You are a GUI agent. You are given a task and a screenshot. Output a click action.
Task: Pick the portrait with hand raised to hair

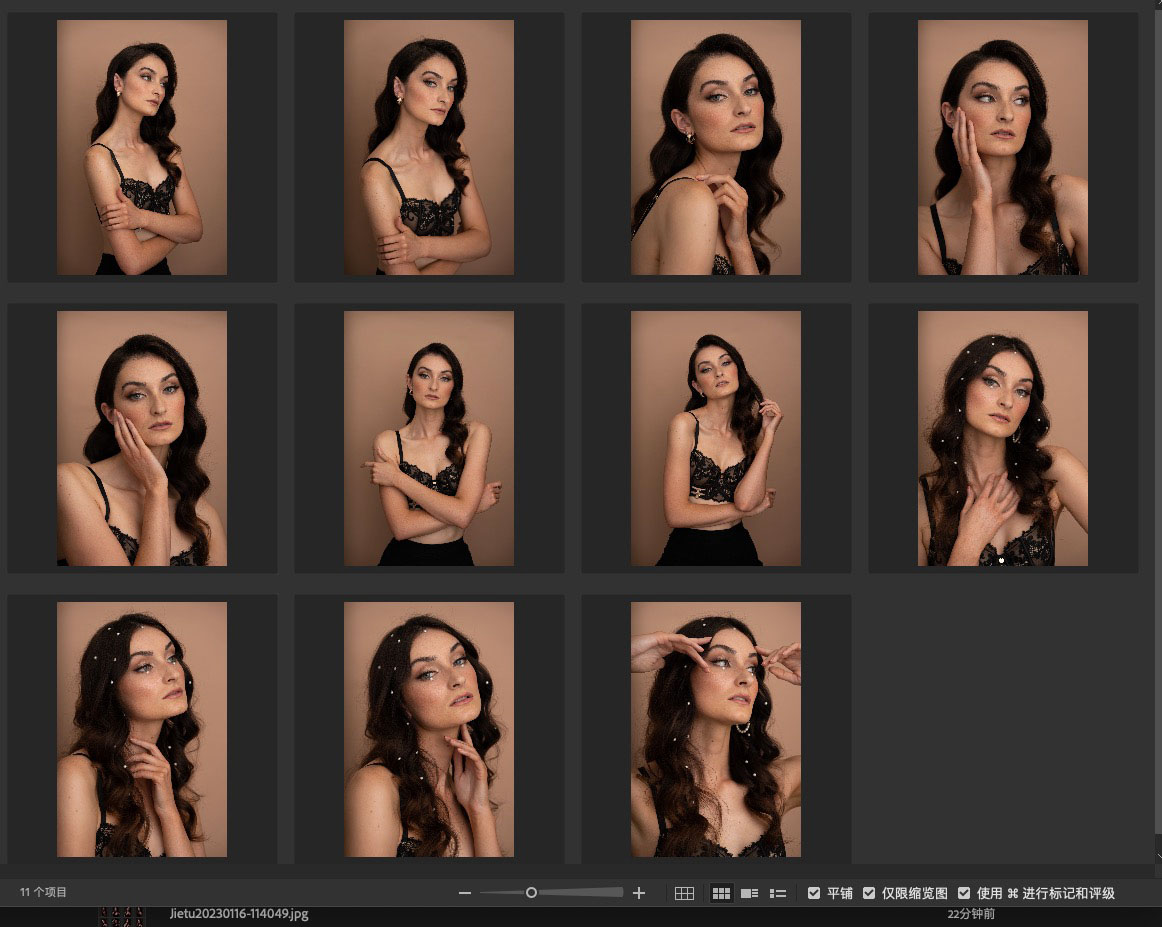716,438
